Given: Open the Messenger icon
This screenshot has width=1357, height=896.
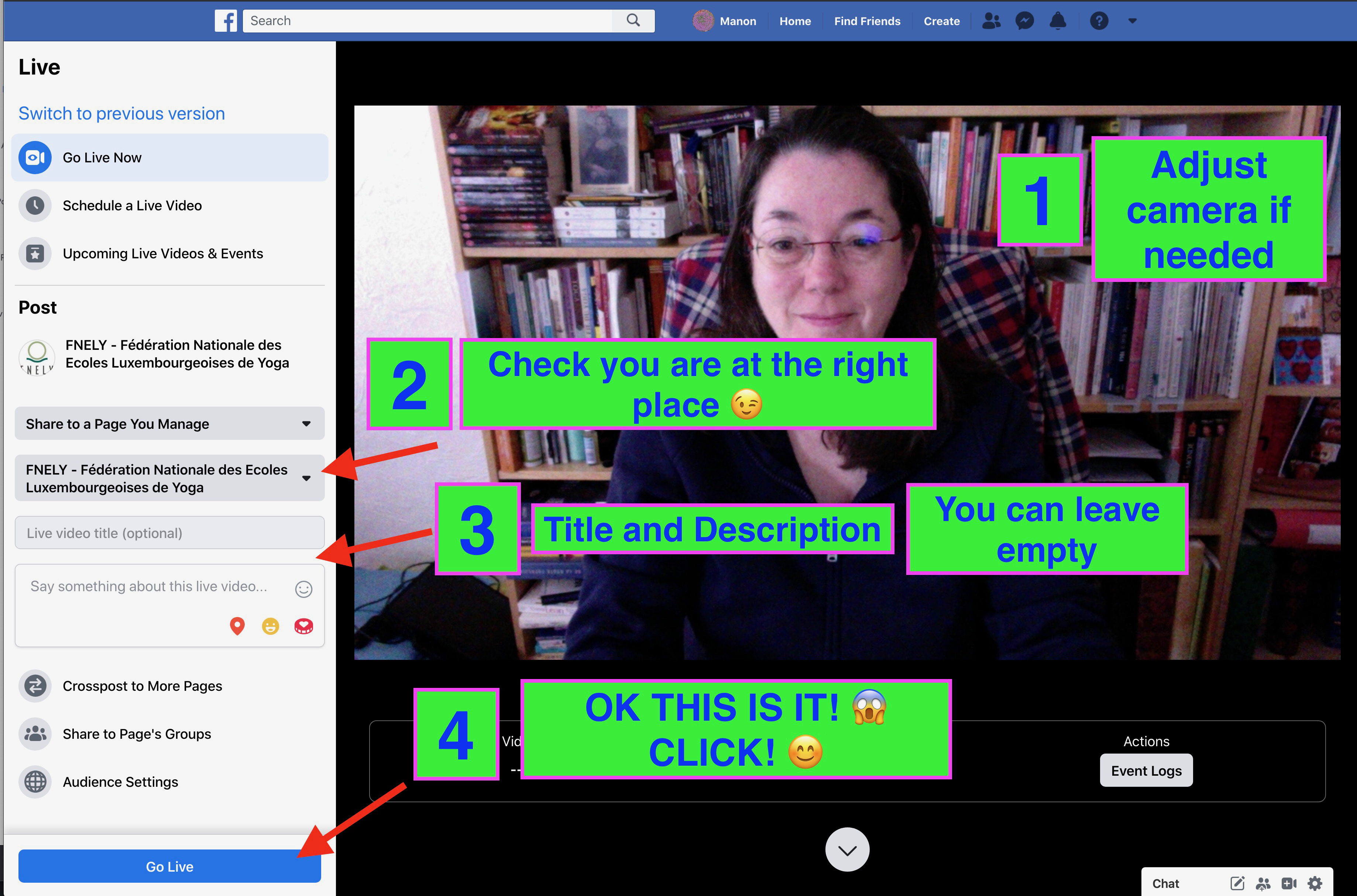Looking at the screenshot, I should pyautogui.click(x=1024, y=21).
